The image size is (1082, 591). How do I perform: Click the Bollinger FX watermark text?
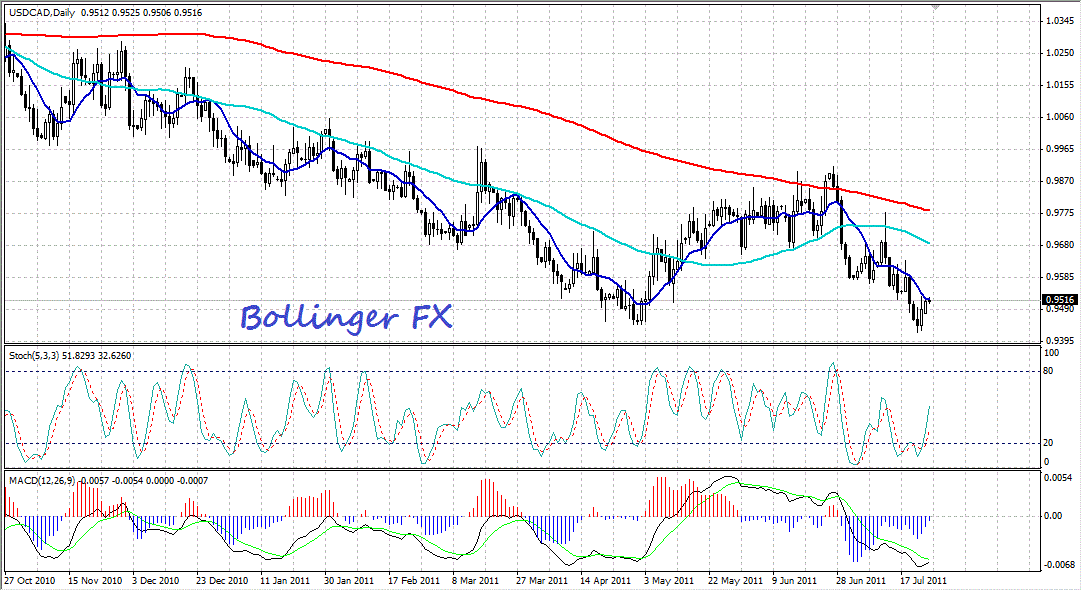pyautogui.click(x=346, y=317)
